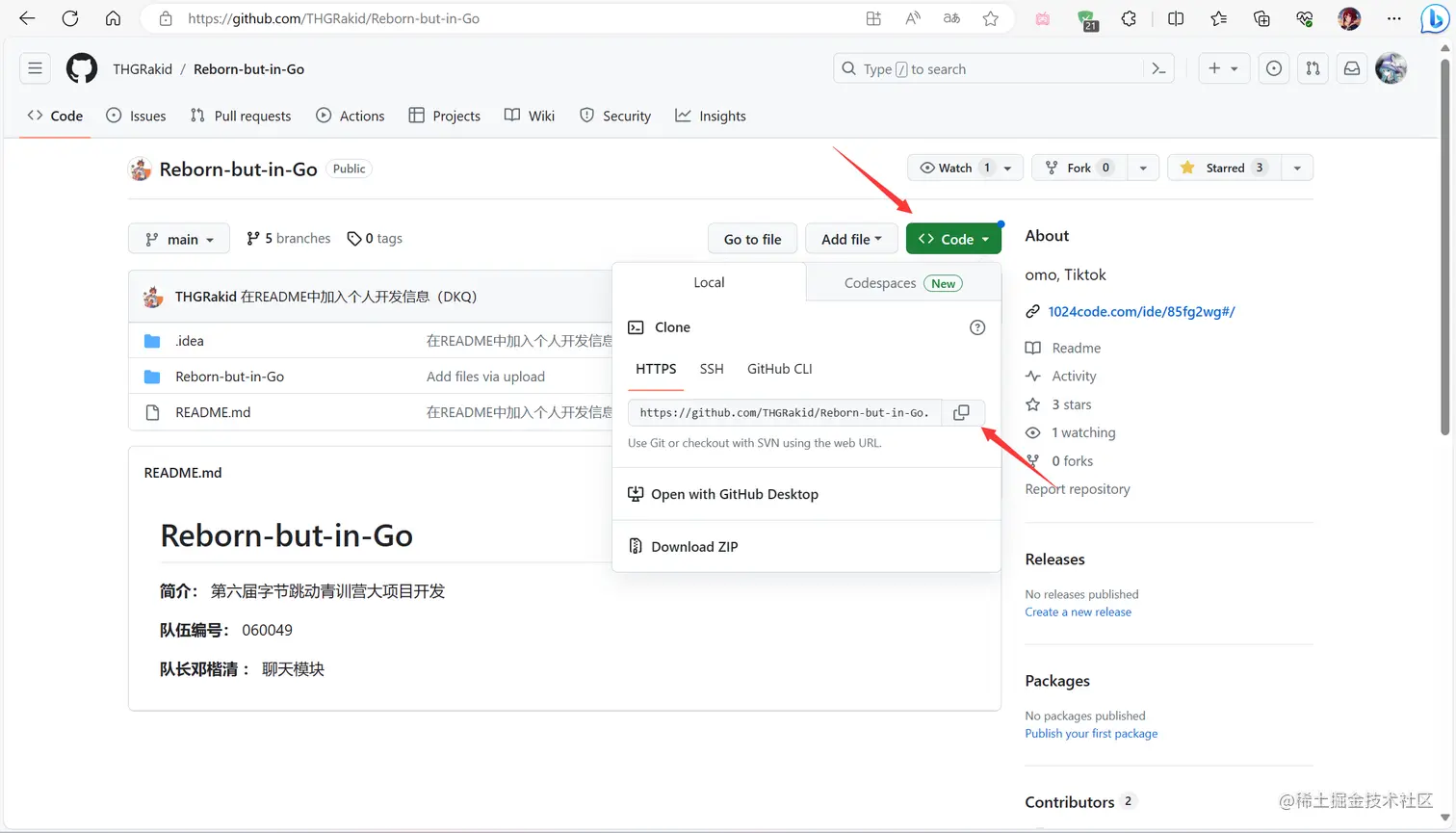Screen dimensions: 1456x833
Task: Open the clone help question mark icon
Action: [977, 327]
